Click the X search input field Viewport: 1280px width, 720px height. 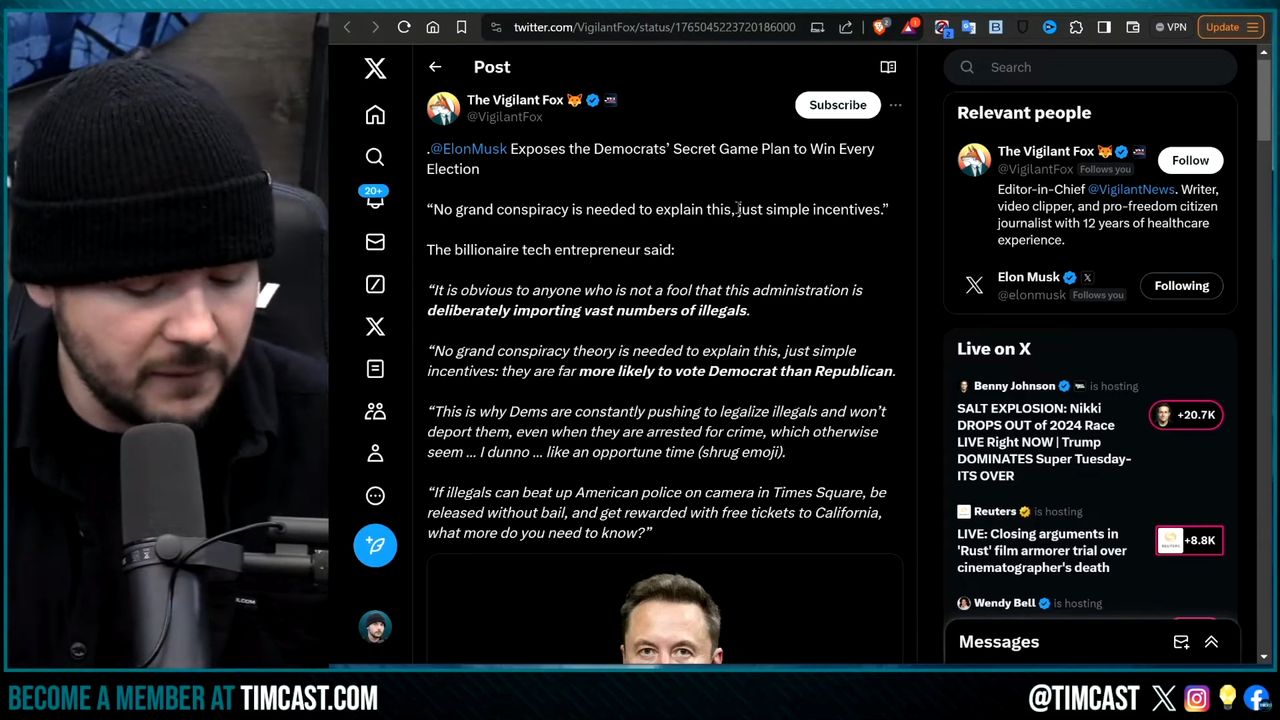click(1100, 67)
